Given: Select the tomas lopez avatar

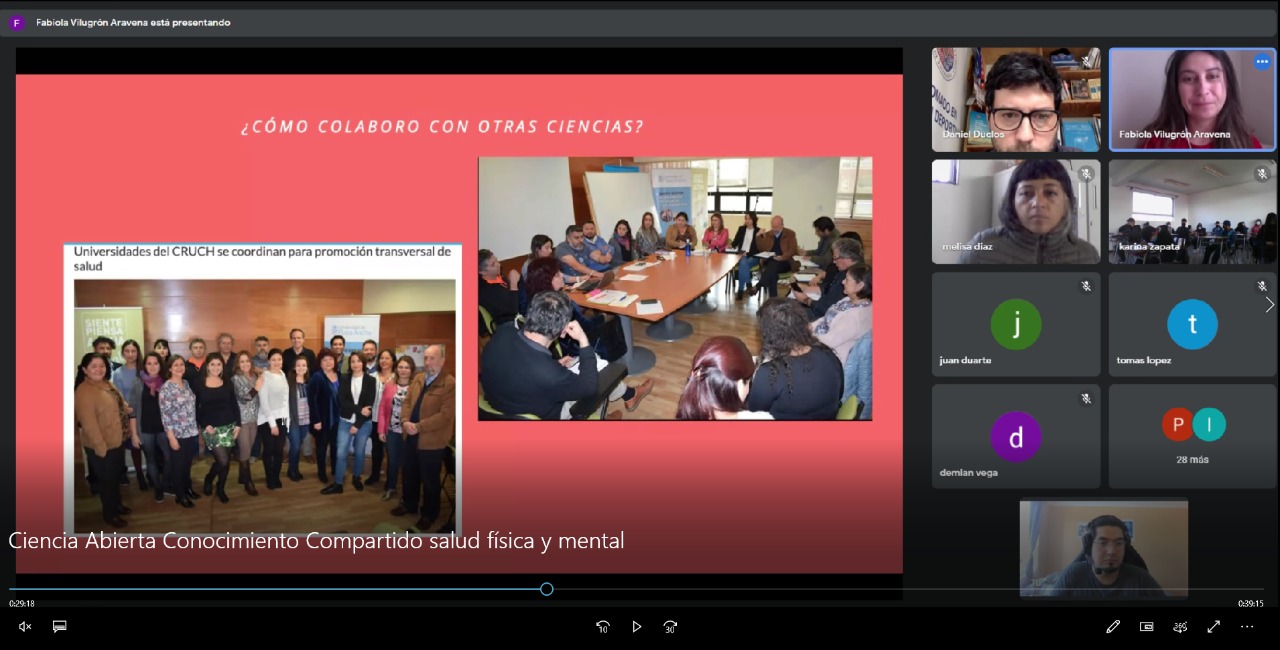Looking at the screenshot, I should point(1192,324).
